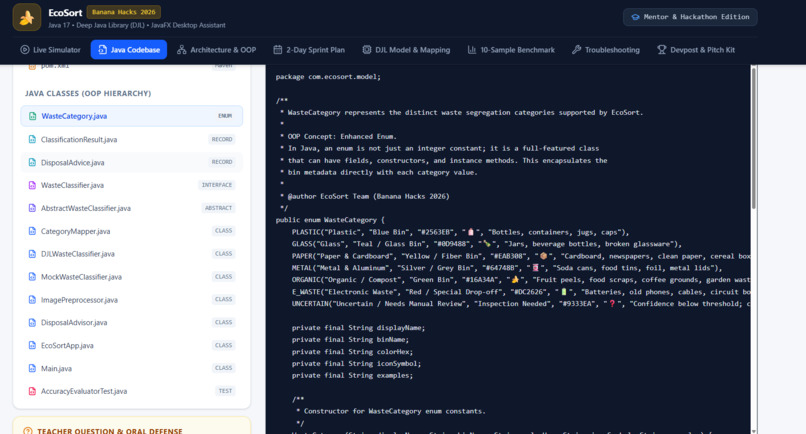Open the Java Codebase tab
806x434 pixels.
click(129, 50)
